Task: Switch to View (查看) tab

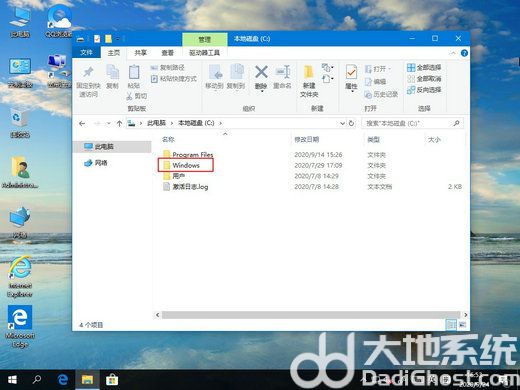Action: coord(168,53)
